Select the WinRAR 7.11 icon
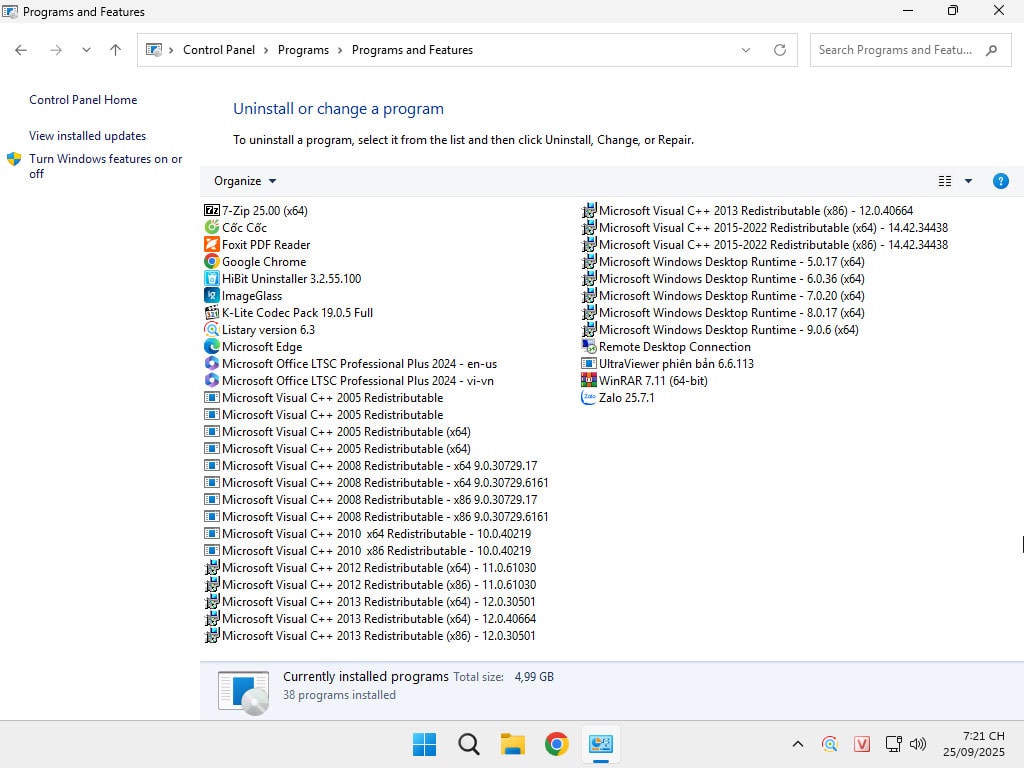The image size is (1024, 768). [x=589, y=381]
